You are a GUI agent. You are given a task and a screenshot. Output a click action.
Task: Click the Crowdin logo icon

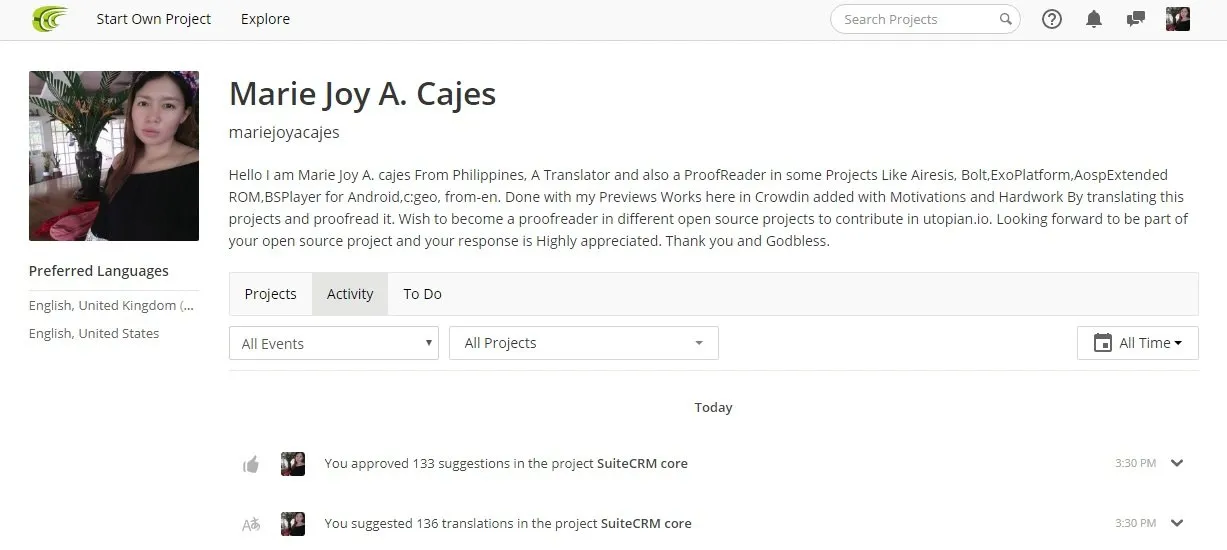coord(49,18)
